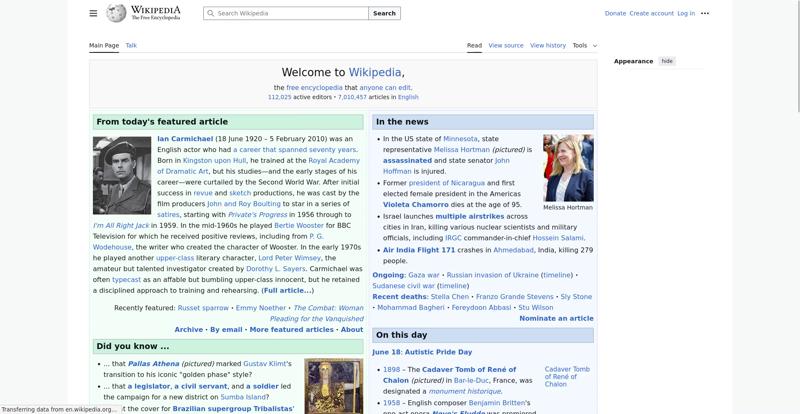Image resolution: width=800 pixels, height=414 pixels.
Task: Open the Stella Chen link
Action: (449, 297)
